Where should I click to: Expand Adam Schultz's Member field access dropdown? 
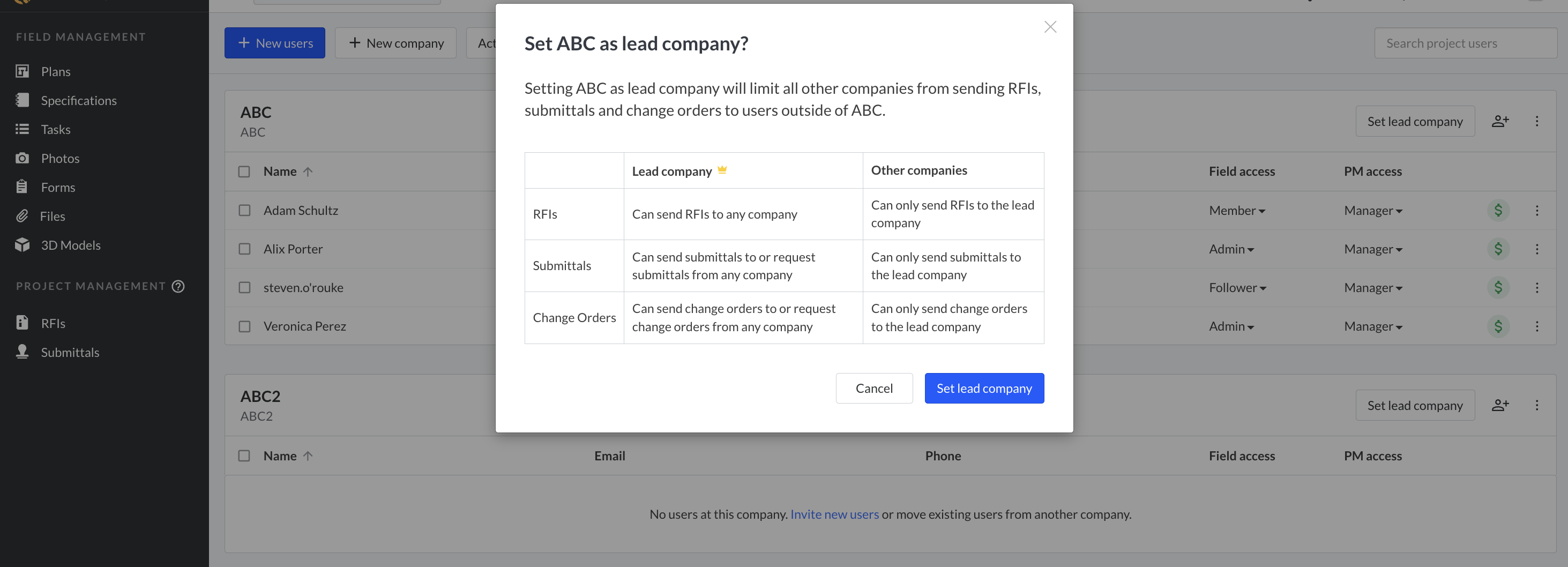(x=1236, y=211)
